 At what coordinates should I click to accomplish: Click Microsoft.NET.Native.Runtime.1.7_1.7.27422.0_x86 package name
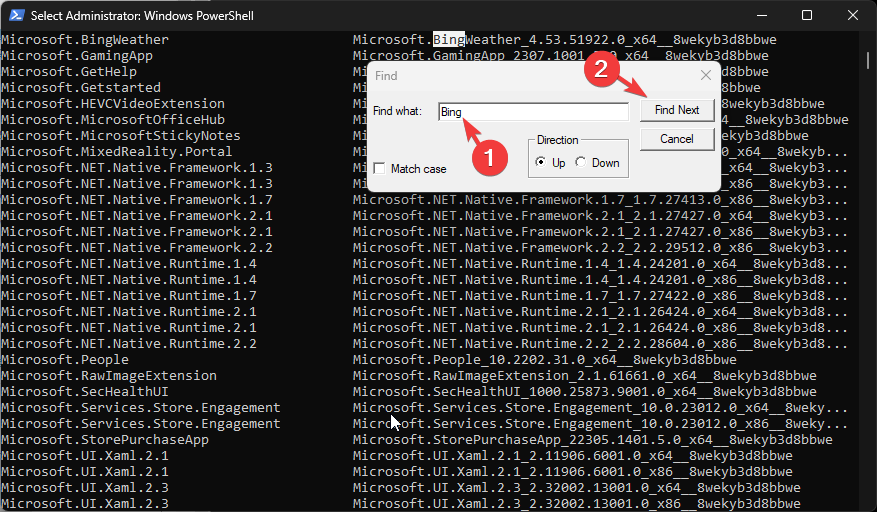601,295
